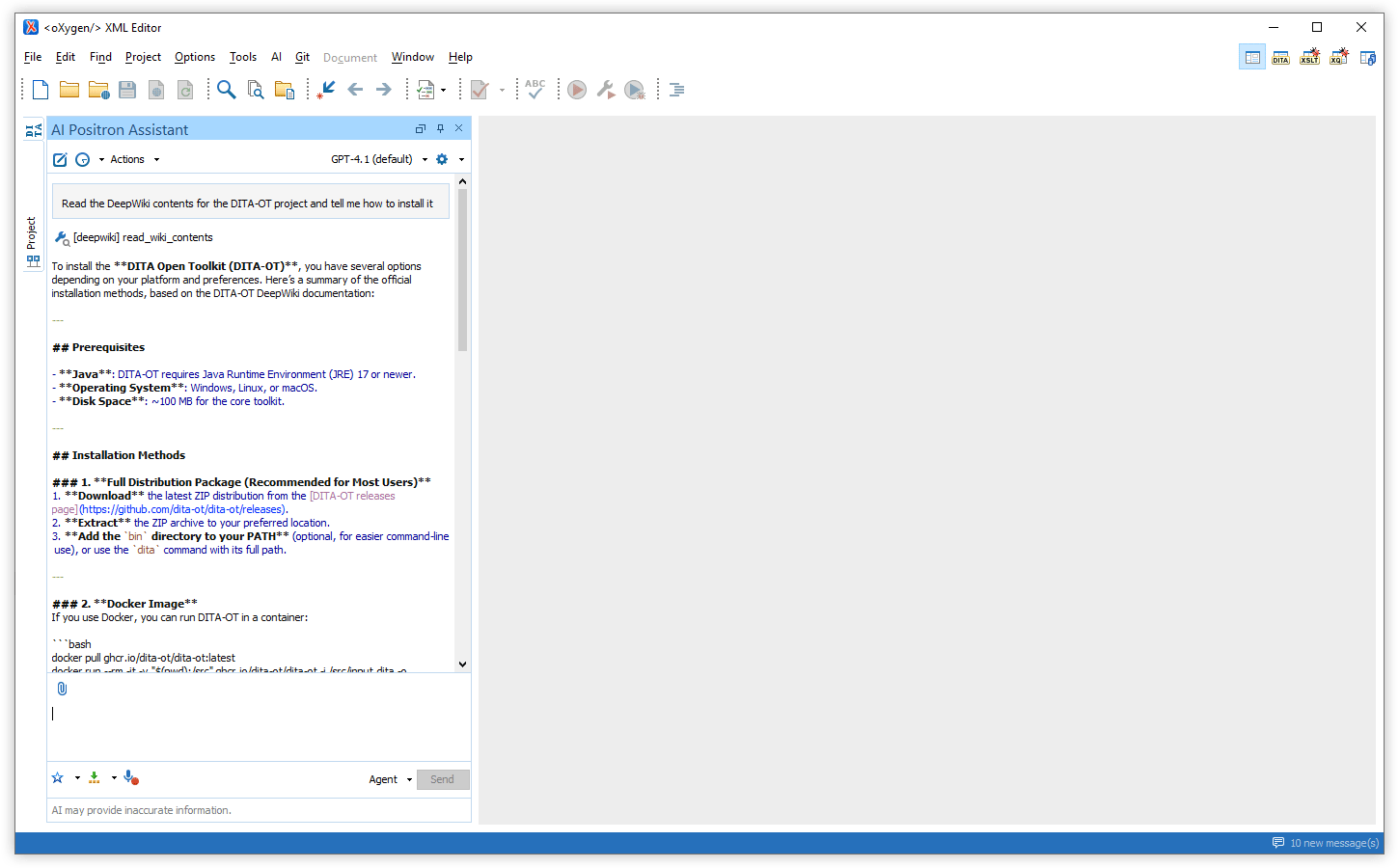1399x868 pixels.
Task: Open the File menu
Action: (x=33, y=57)
